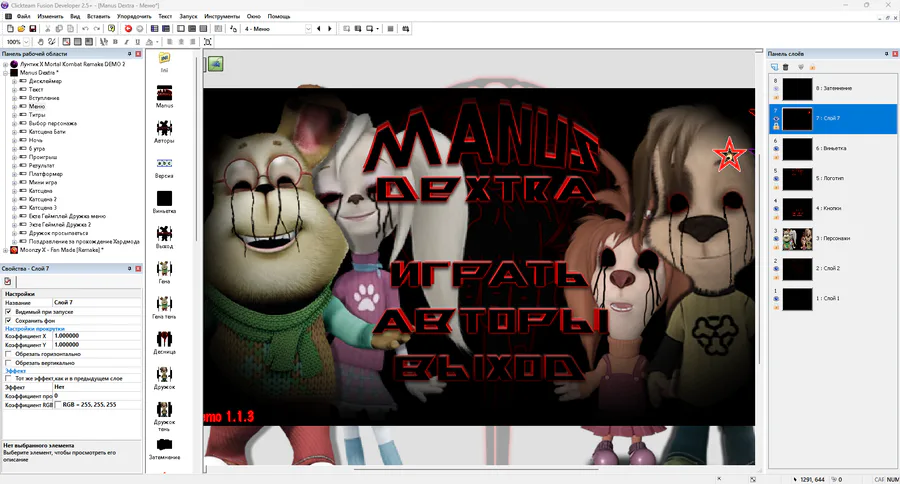This screenshot has height=484, width=900.
Task: Select the Выбор персонажа frame in the tree
Action: click(52, 123)
